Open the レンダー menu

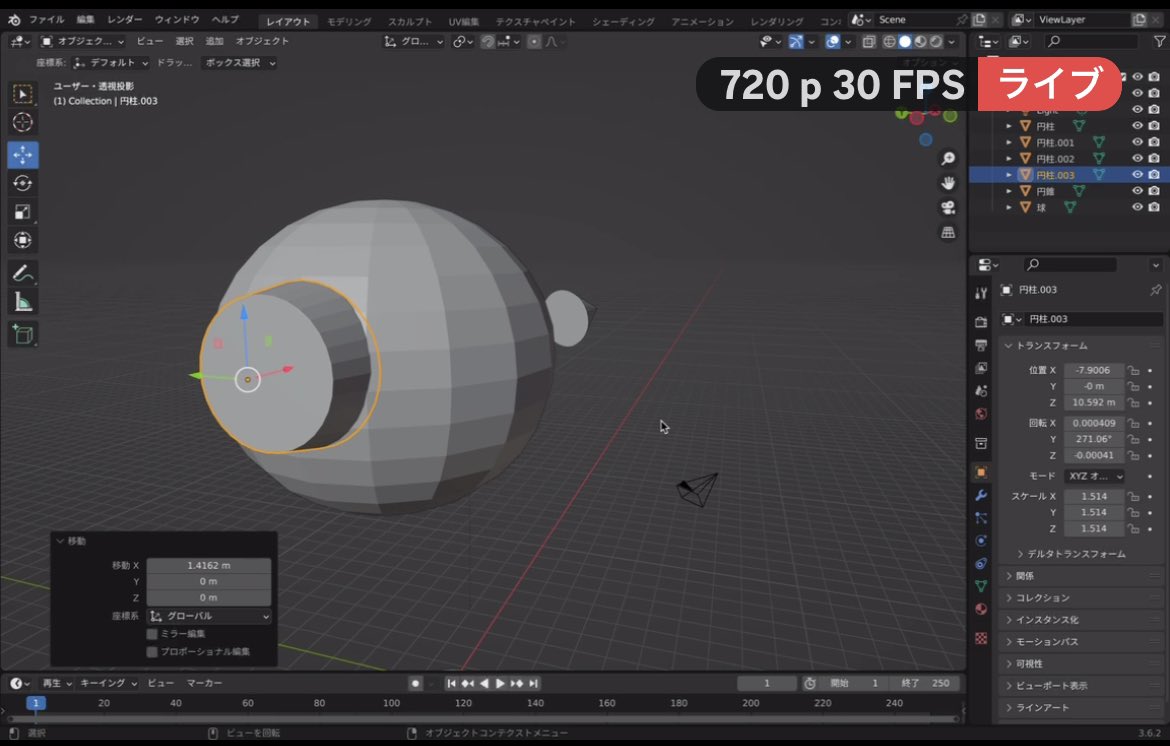[x=125, y=20]
